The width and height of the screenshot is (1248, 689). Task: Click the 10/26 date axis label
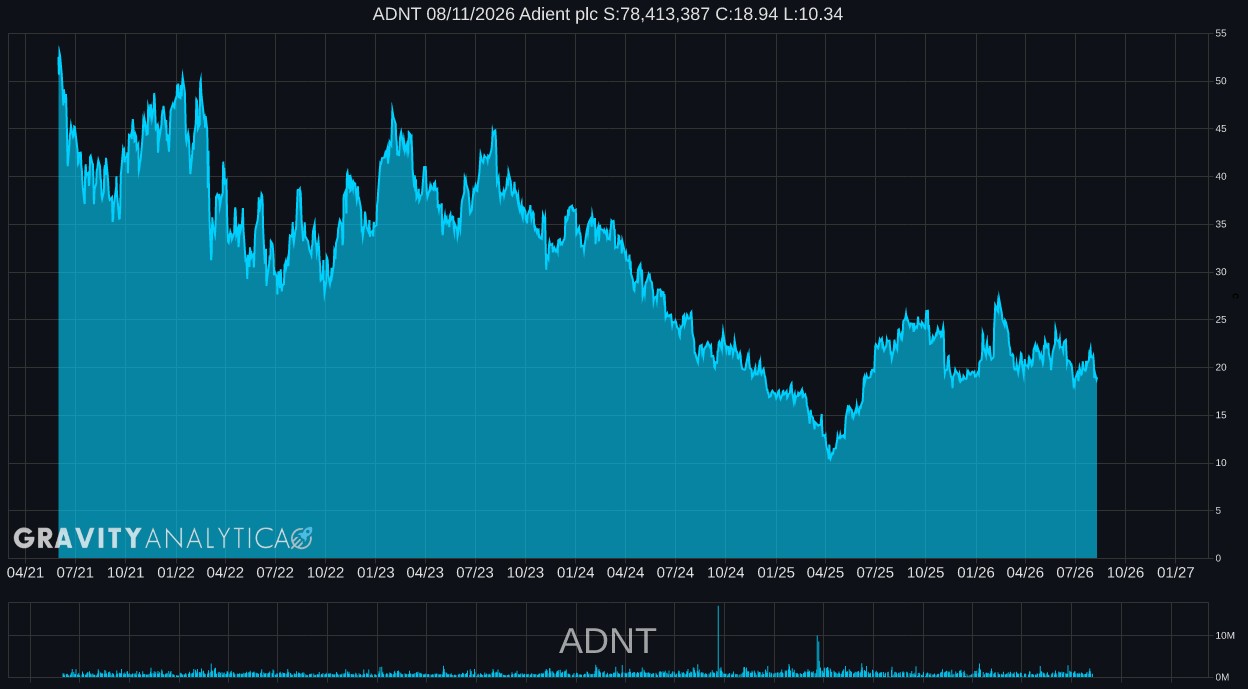(1125, 573)
